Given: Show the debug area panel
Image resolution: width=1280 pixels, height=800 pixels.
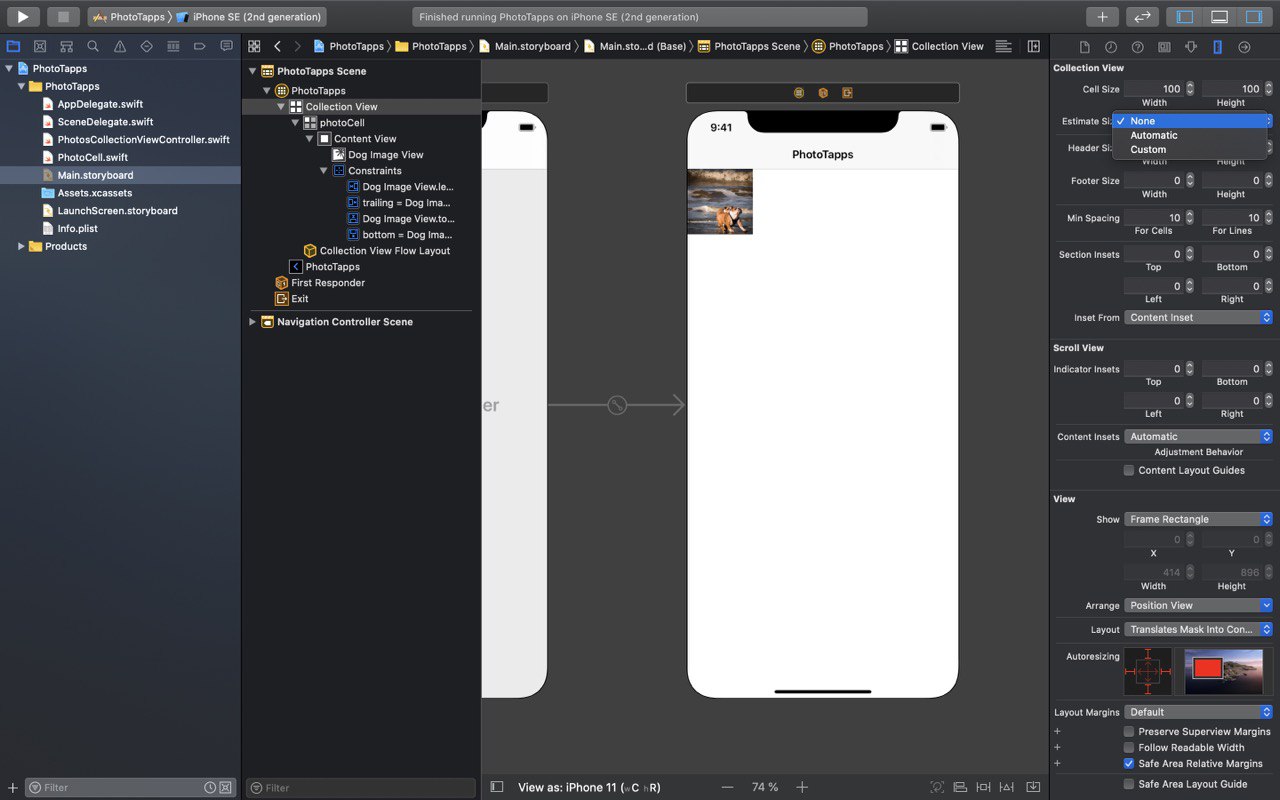Looking at the screenshot, I should (1219, 17).
